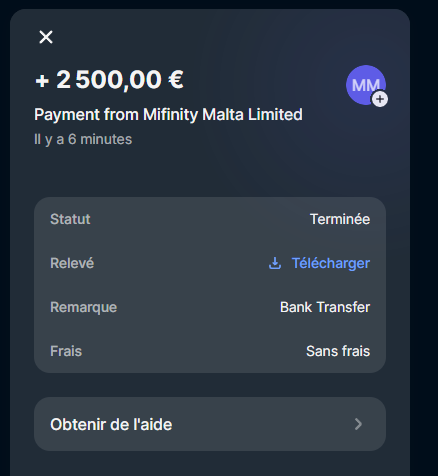This screenshot has width=438, height=476.
Task: Select Payment from Mifinity Malta Limited title
Action: tap(168, 115)
